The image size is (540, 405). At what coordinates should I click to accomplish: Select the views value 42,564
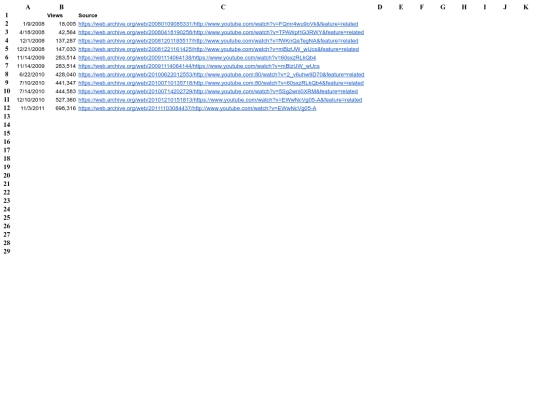point(67,32)
